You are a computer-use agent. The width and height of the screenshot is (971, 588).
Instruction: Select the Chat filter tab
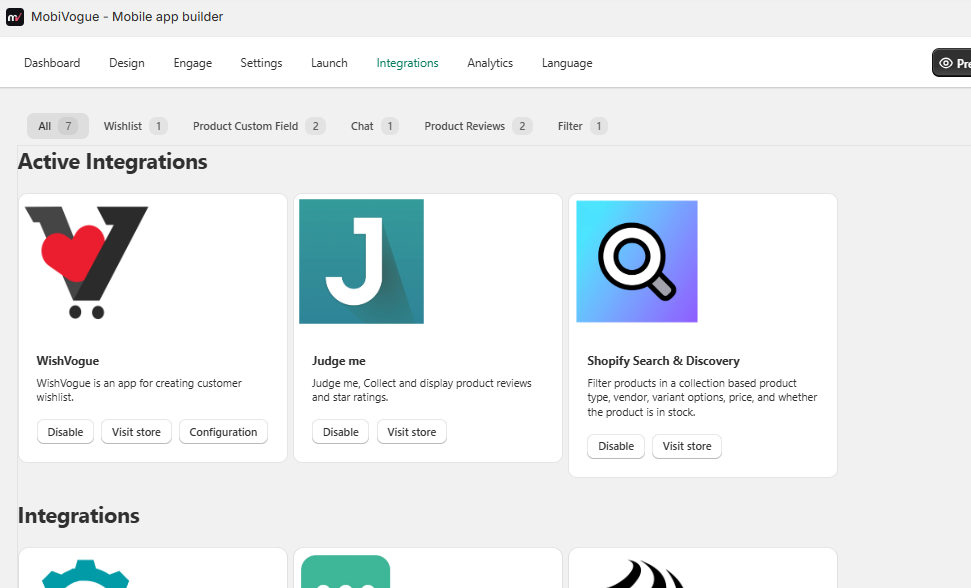click(374, 126)
